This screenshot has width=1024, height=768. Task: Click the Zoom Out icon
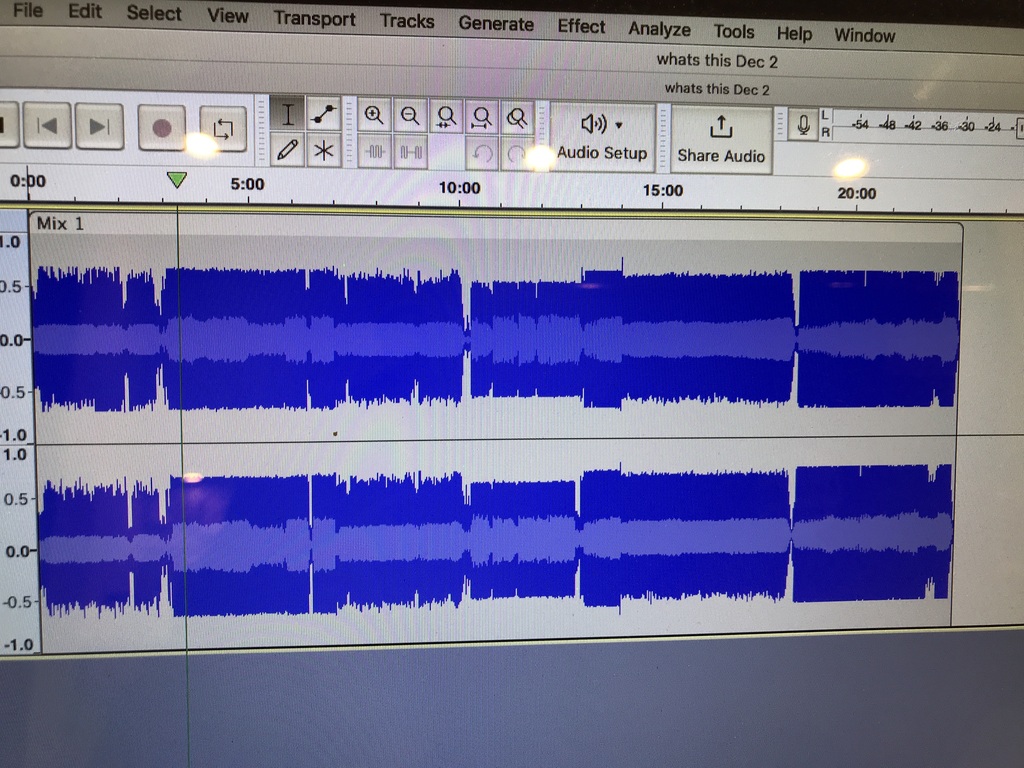(410, 116)
